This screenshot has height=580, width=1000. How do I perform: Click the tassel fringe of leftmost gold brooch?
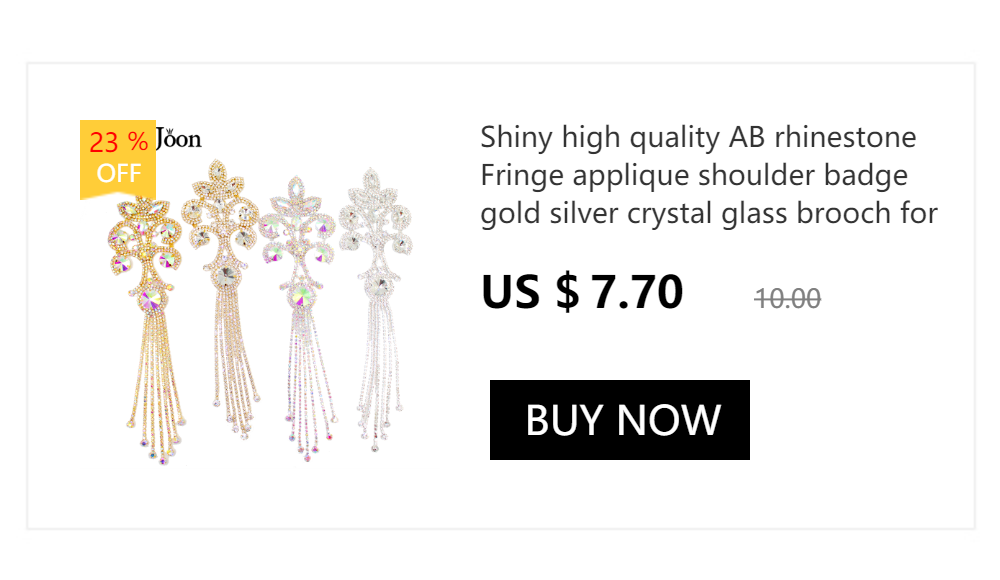[x=155, y=389]
